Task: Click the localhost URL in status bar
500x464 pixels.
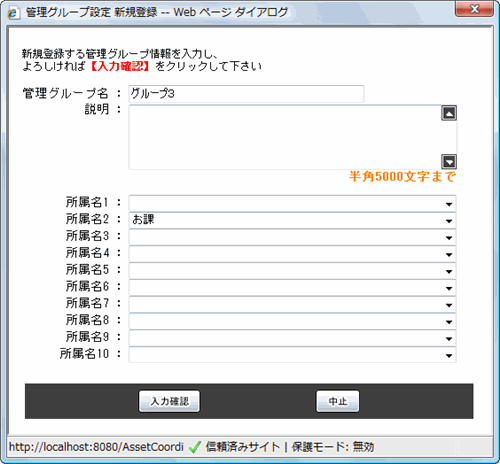Action: coord(96,447)
